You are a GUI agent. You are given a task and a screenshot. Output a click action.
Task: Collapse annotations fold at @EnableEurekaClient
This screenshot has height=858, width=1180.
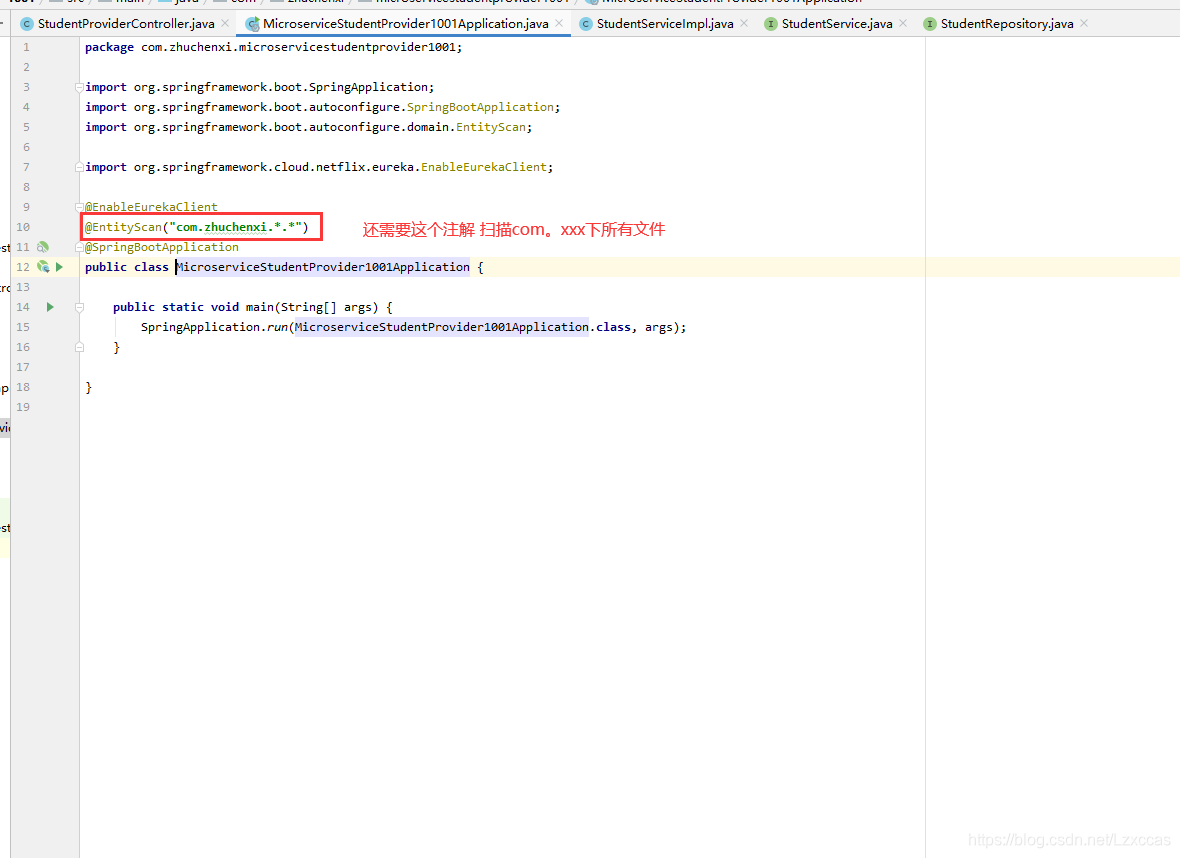79,207
